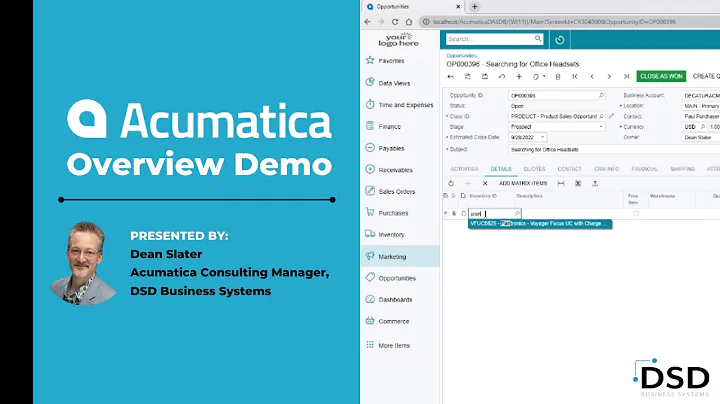Select the DETAILS tab
720x404 pixels.
point(501,169)
